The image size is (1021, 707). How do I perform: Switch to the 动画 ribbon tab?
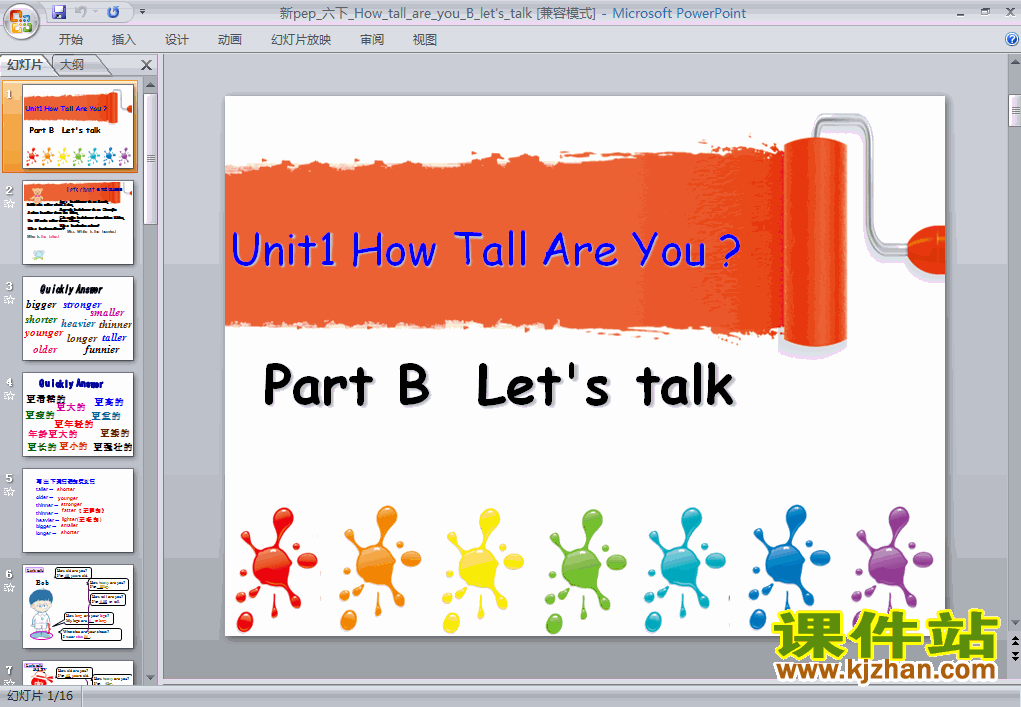[x=229, y=40]
